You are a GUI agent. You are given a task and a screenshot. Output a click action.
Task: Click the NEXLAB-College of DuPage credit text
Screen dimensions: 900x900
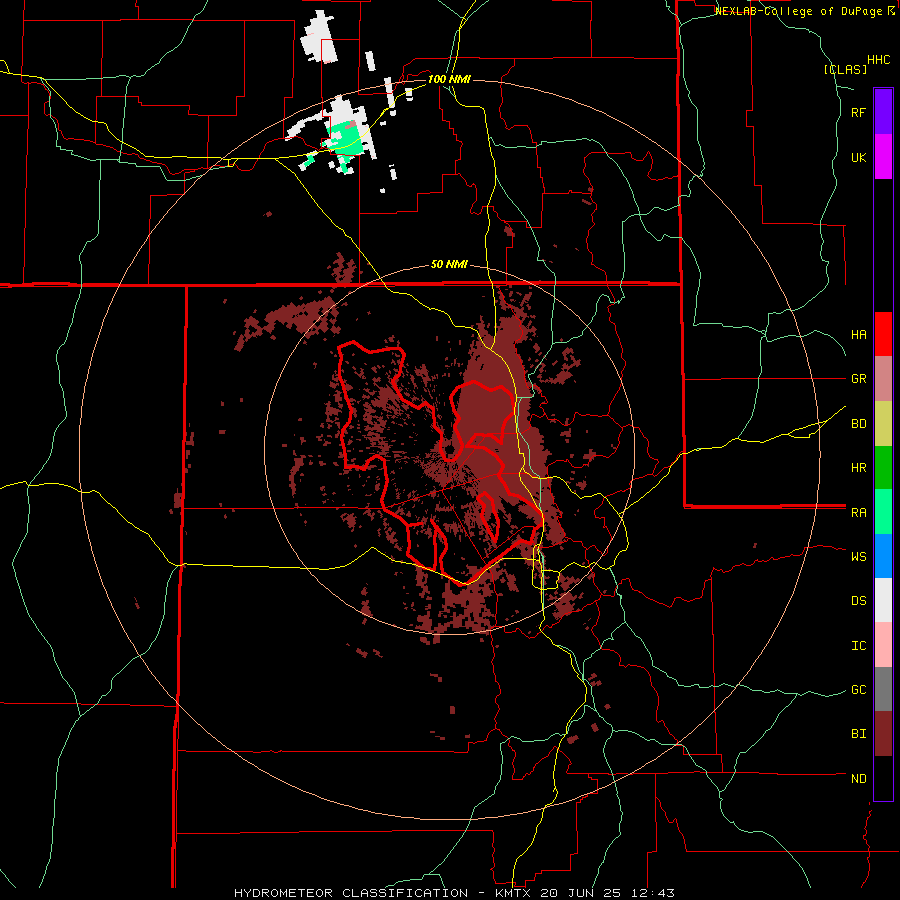tap(798, 11)
